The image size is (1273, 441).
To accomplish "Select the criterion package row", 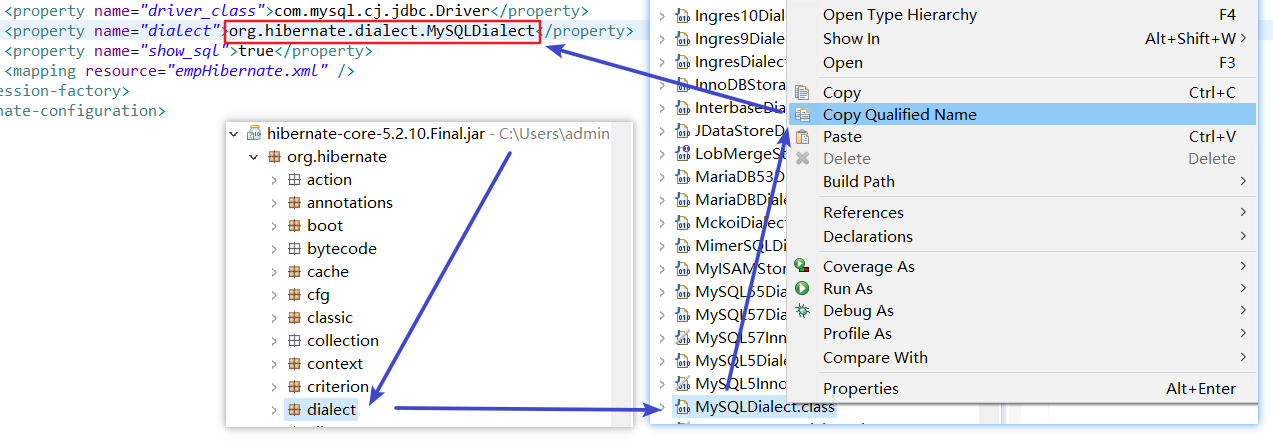I will click(328, 387).
